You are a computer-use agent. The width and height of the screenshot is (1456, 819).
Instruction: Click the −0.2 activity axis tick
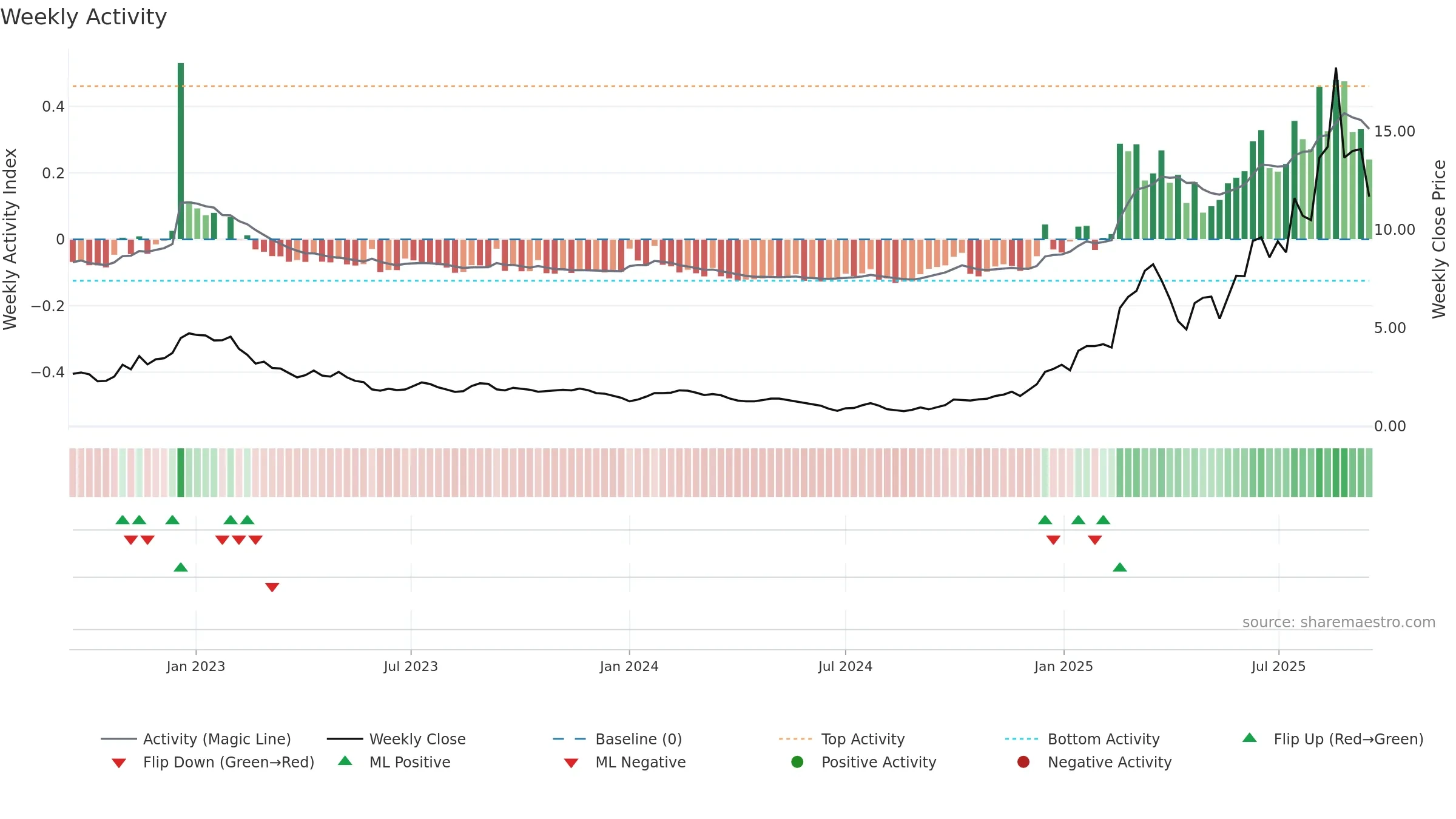click(47, 306)
